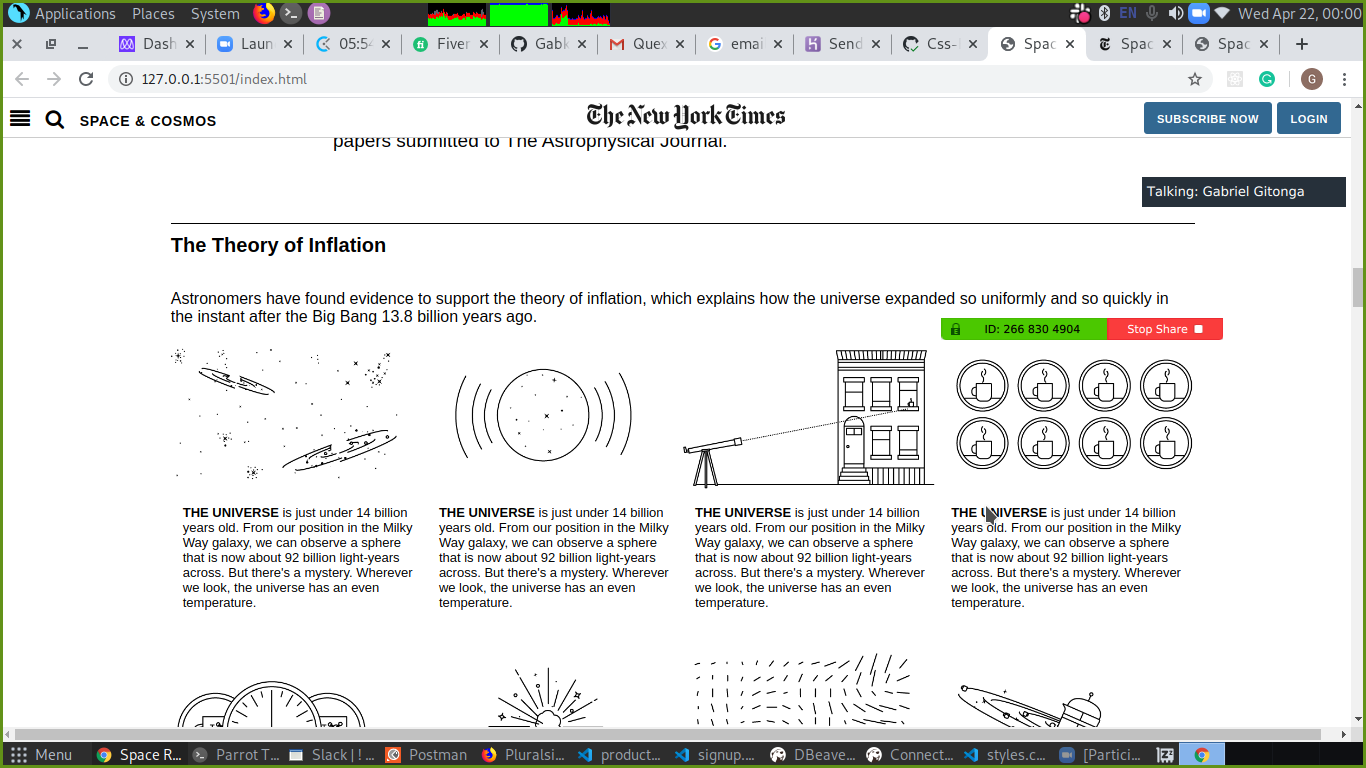
Task: Switch to DBeaver in the taskbar
Action: 813,755
